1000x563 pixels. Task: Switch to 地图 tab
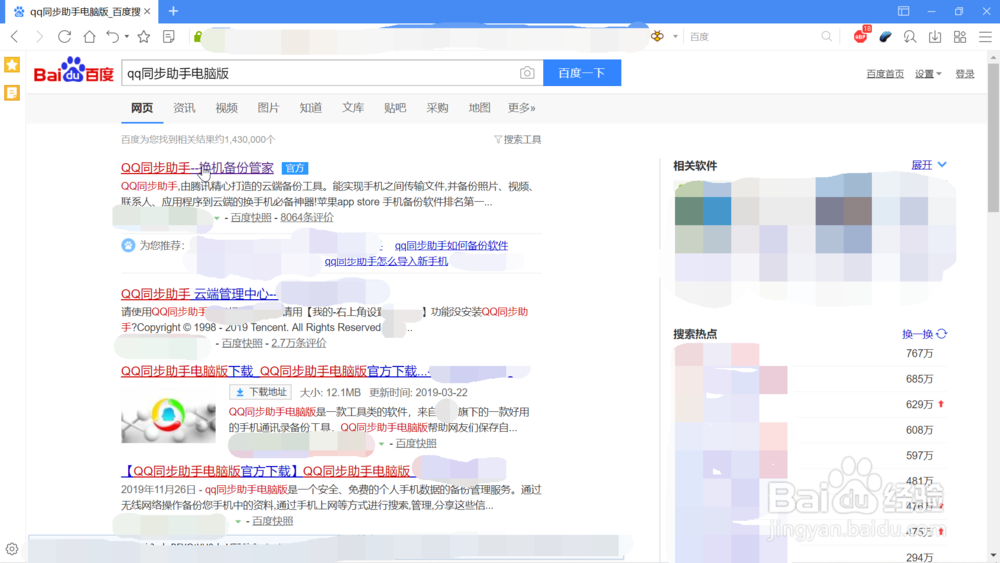[479, 108]
